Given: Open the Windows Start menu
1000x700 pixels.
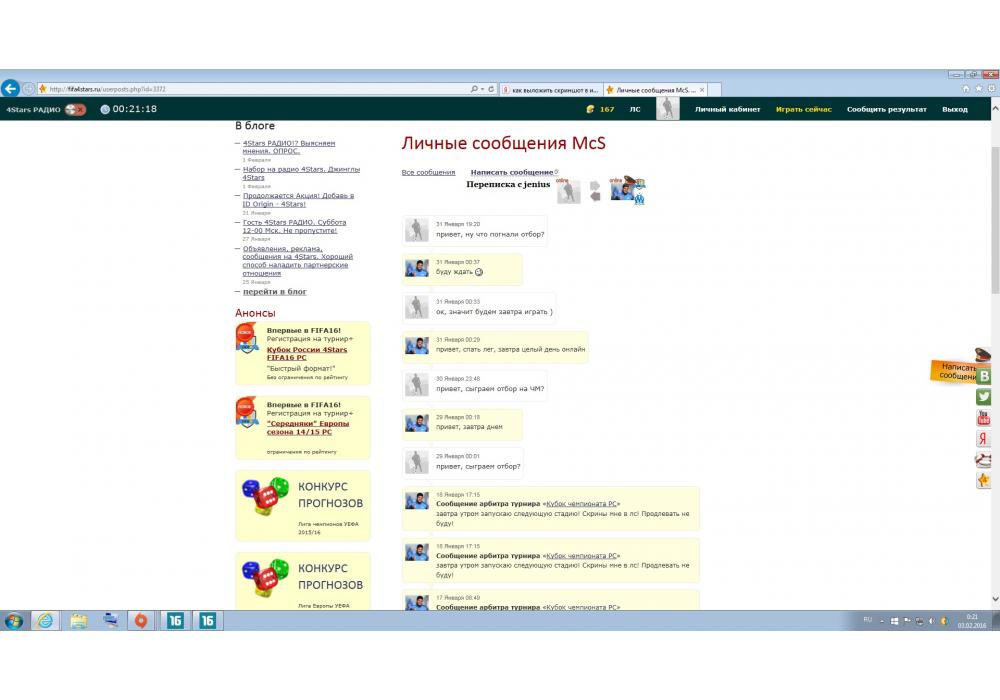Looking at the screenshot, I should (14, 621).
